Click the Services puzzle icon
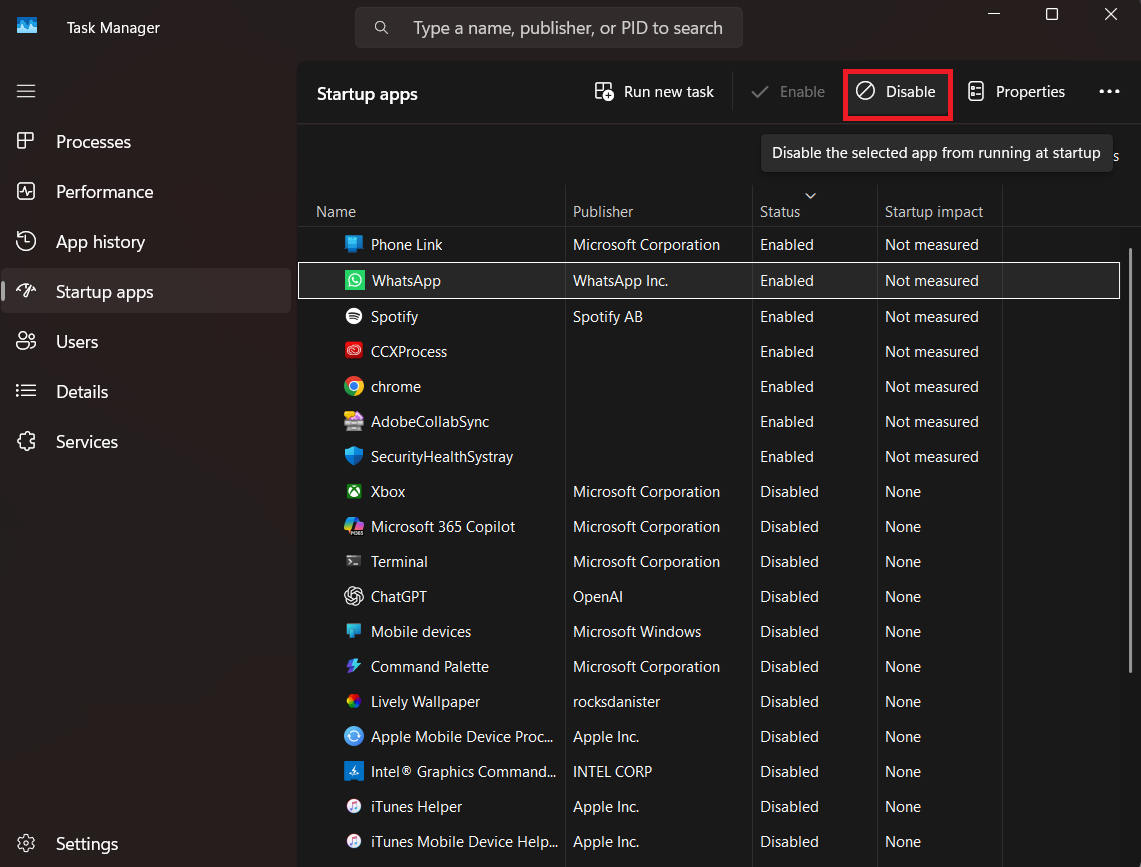The width and height of the screenshot is (1141, 867). pyautogui.click(x=26, y=441)
